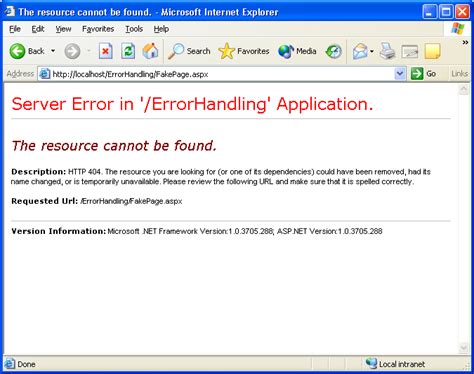Open the Search pane
This screenshot has width=474, height=374.
pos(189,51)
